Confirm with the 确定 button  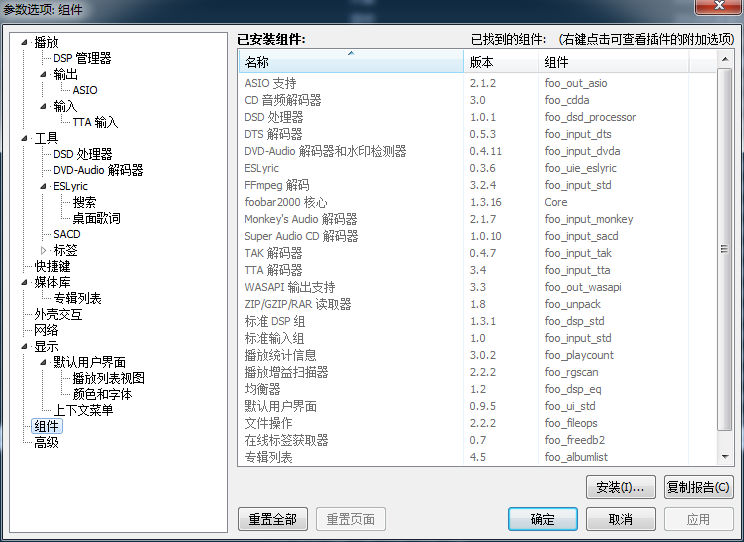pyautogui.click(x=542, y=519)
